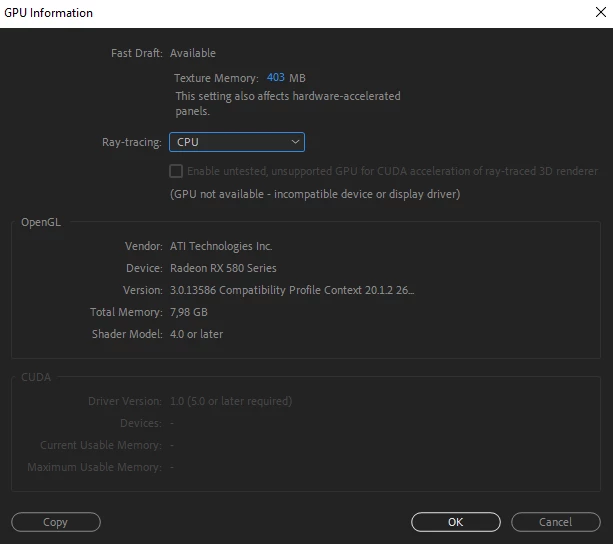
Task: Click the 'Current Usable Memory:' label
Action: pyautogui.click(x=101, y=445)
